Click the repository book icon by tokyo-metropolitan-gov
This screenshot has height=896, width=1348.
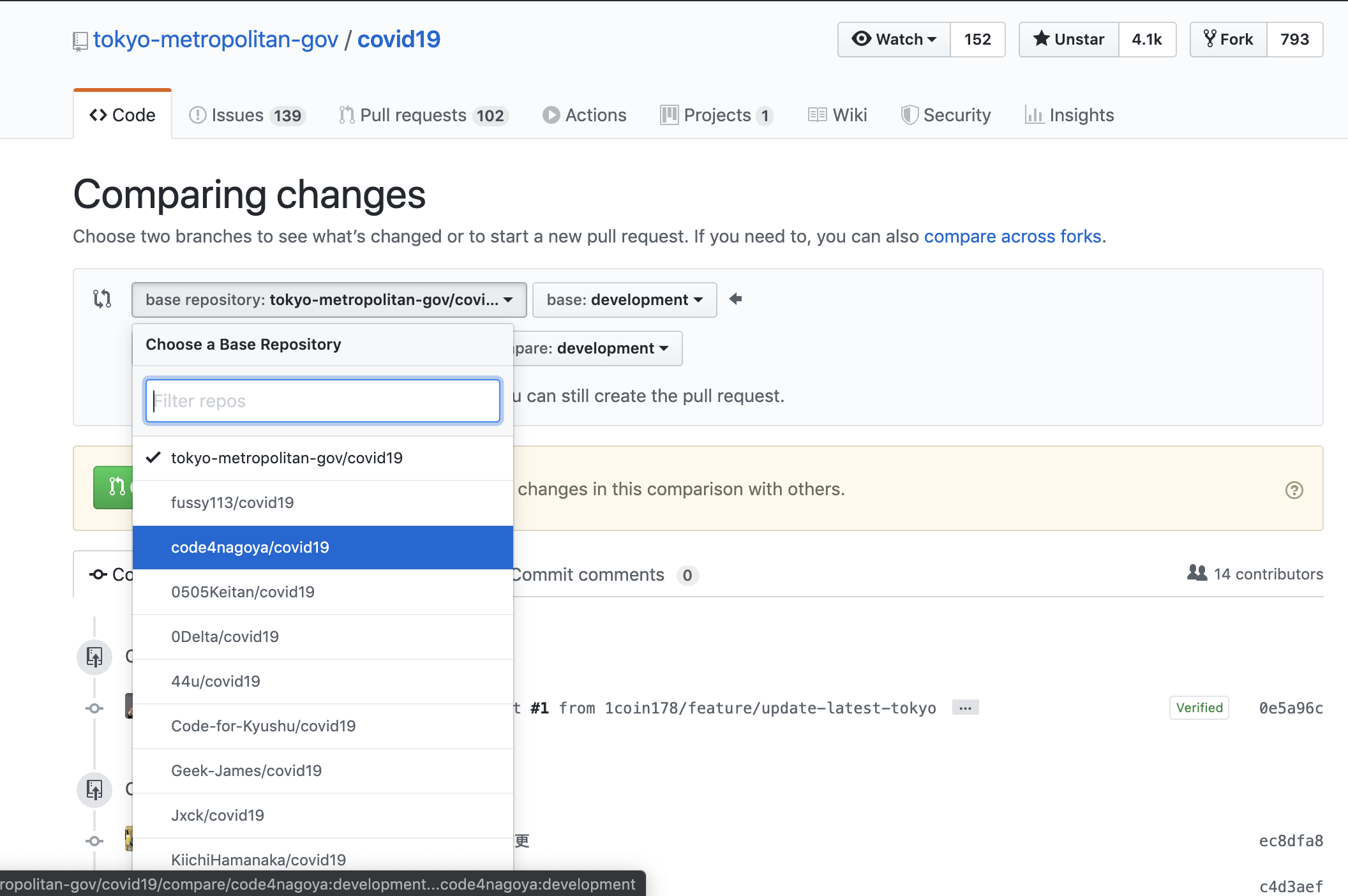[x=80, y=41]
